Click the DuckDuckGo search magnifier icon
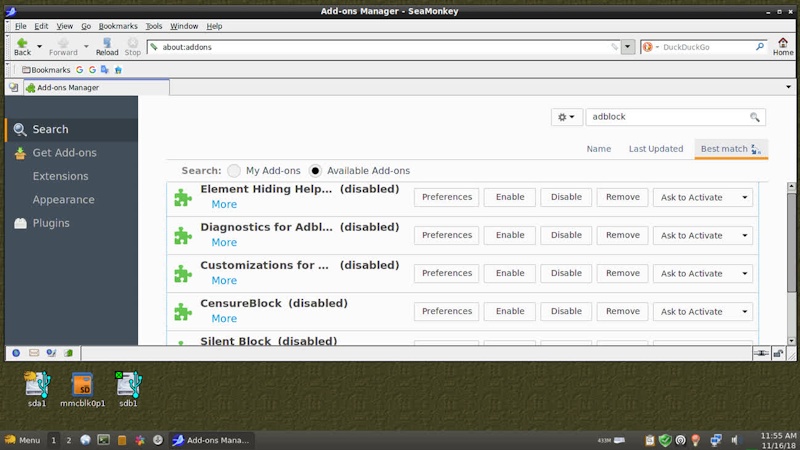Image resolution: width=800 pixels, height=450 pixels. 760,46
